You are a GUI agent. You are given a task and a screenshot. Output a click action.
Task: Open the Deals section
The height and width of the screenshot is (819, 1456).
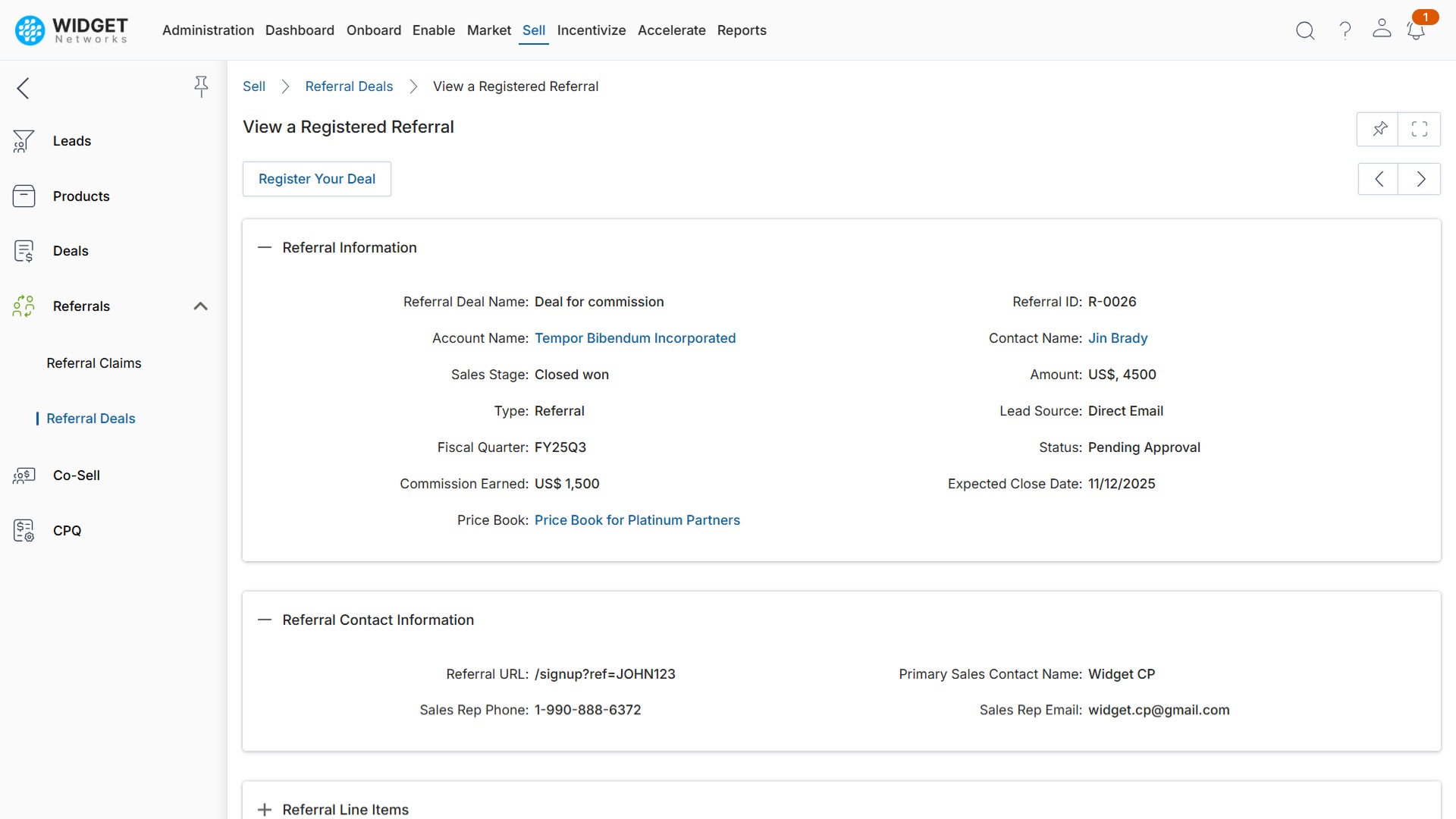pyautogui.click(x=71, y=250)
